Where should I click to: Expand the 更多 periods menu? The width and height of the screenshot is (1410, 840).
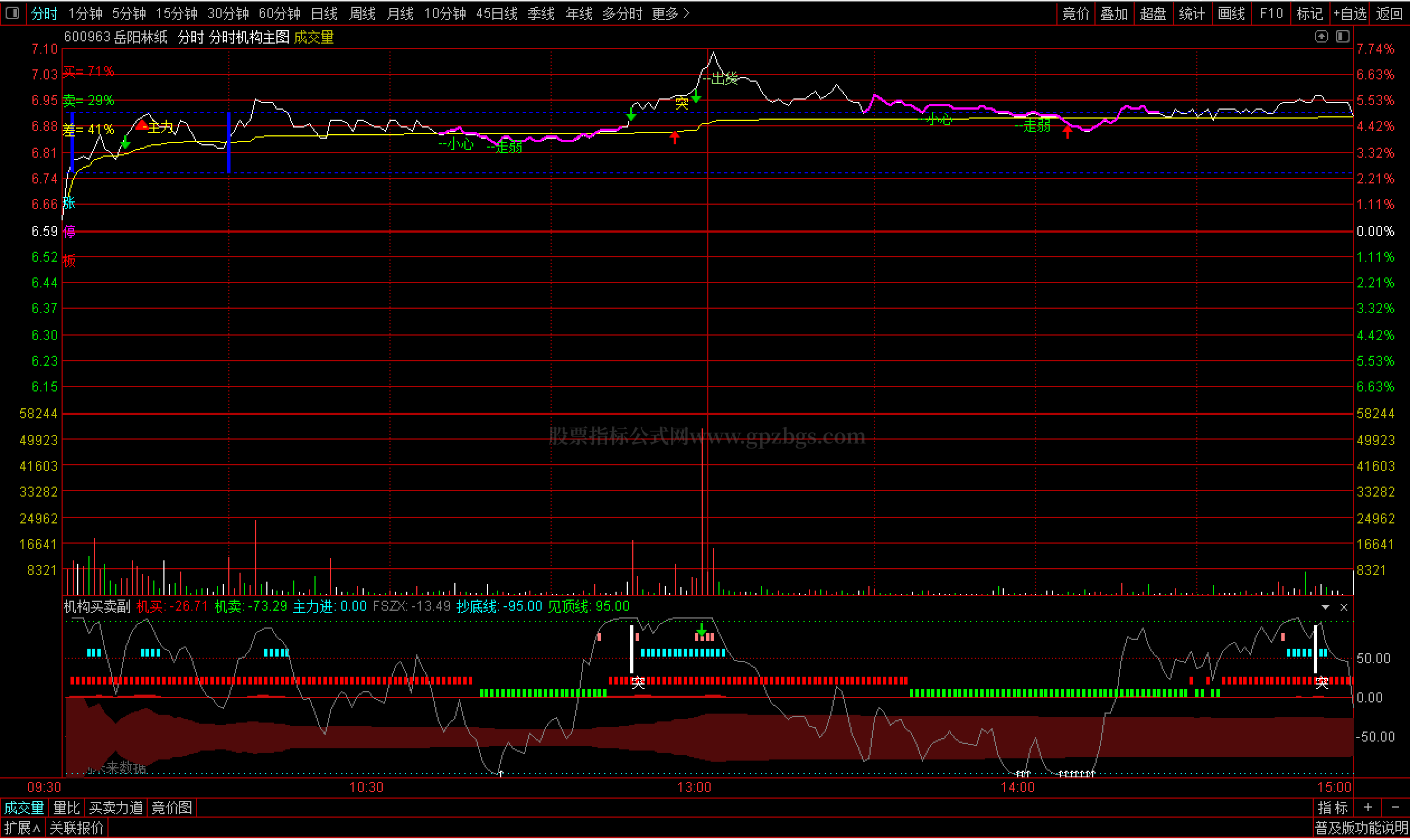coord(670,13)
